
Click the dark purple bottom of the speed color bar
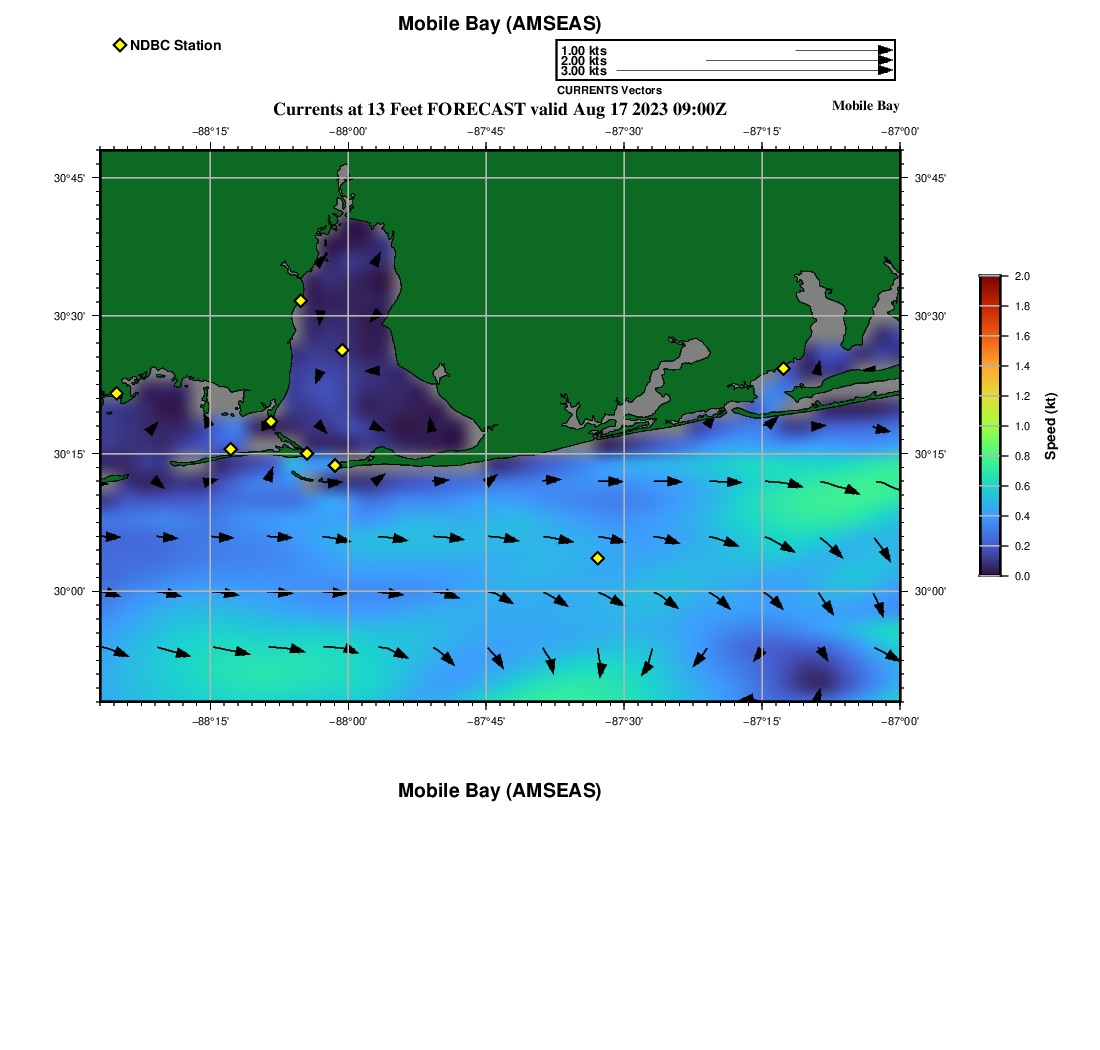click(990, 571)
